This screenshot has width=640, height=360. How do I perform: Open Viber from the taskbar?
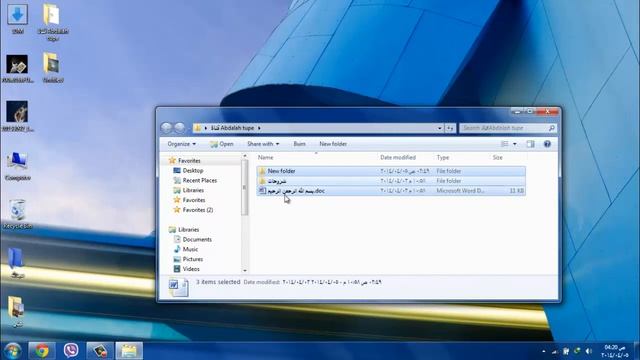(x=71, y=351)
